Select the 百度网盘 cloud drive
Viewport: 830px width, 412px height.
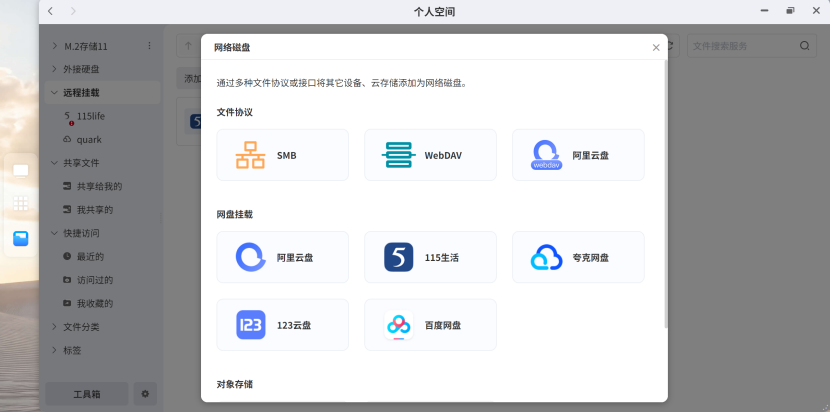(x=430, y=325)
